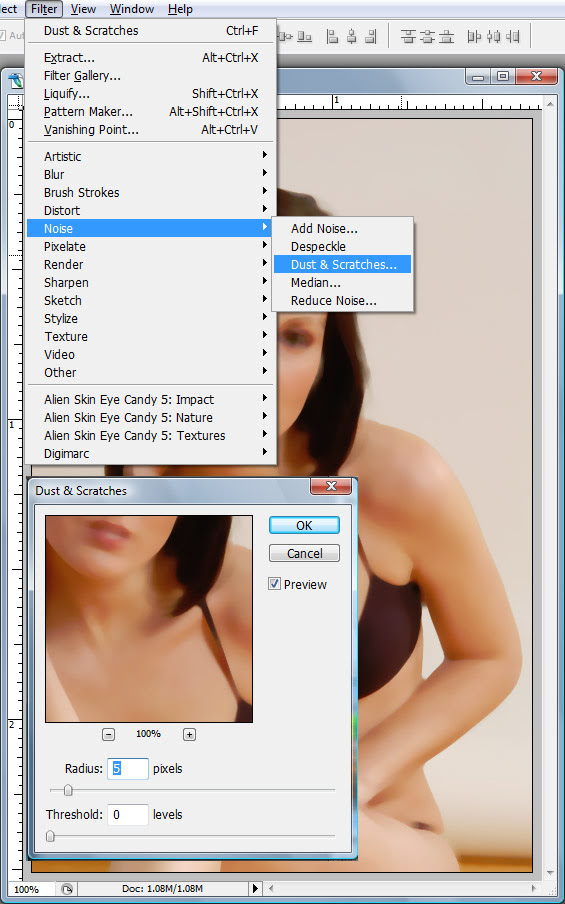Screen dimensions: 565x904
Task: Click the Distribute right edges icon
Action: 513,37
